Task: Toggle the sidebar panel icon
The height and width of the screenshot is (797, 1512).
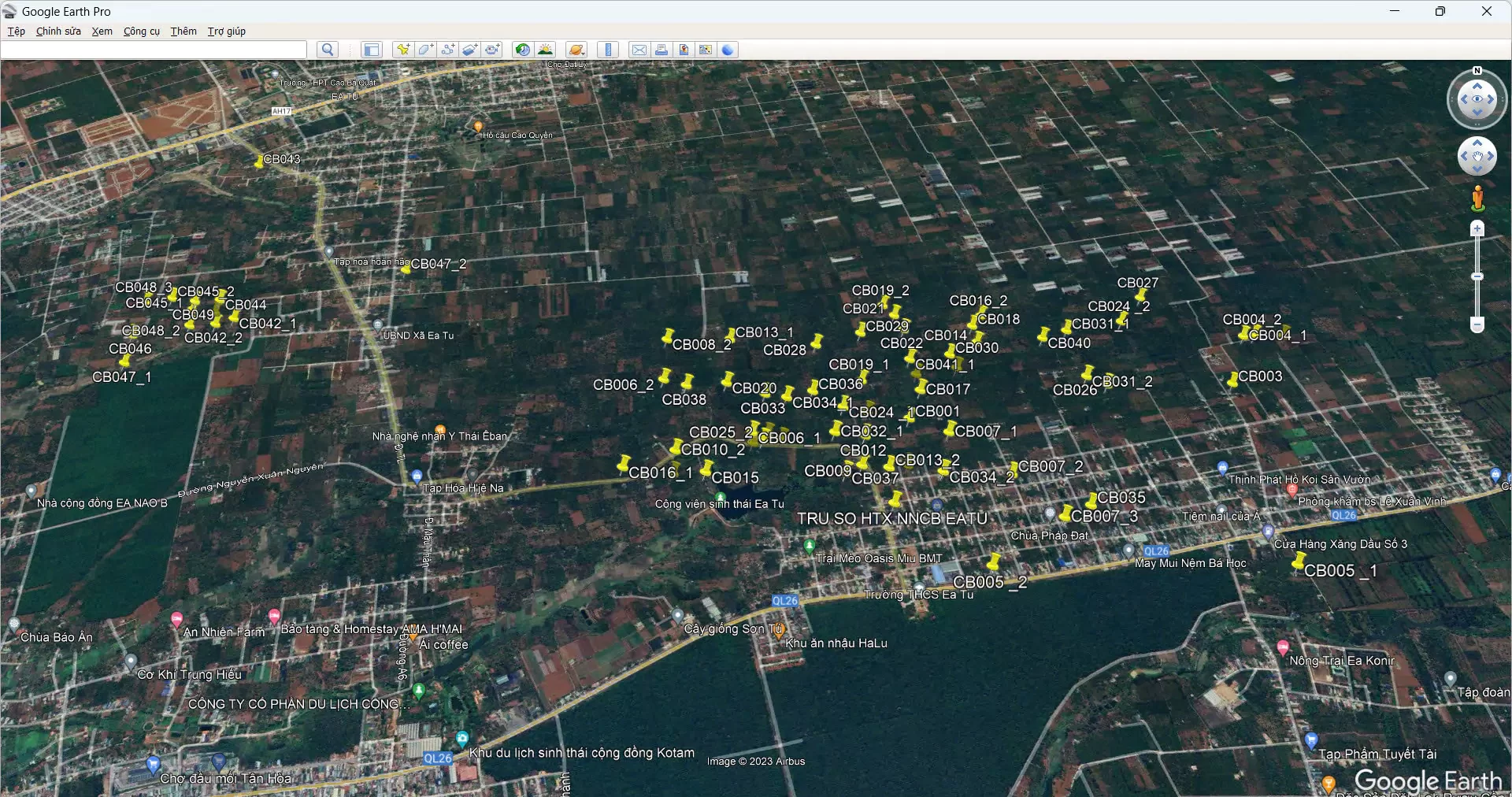Action: point(371,50)
